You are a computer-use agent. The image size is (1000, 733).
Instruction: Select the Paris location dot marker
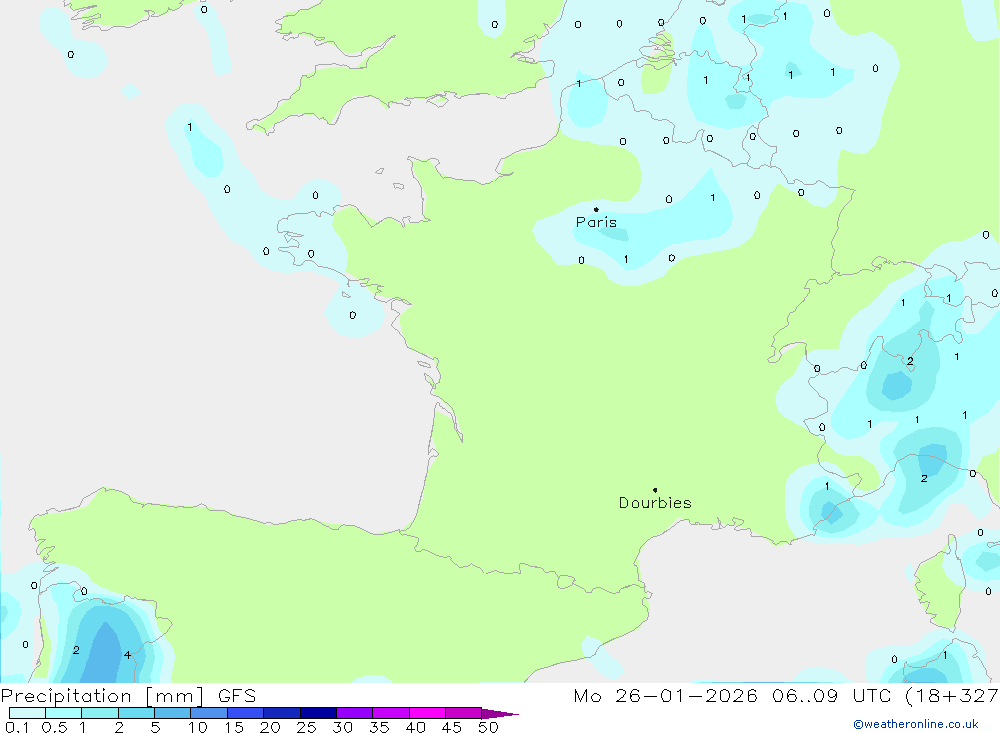pyautogui.click(x=596, y=209)
